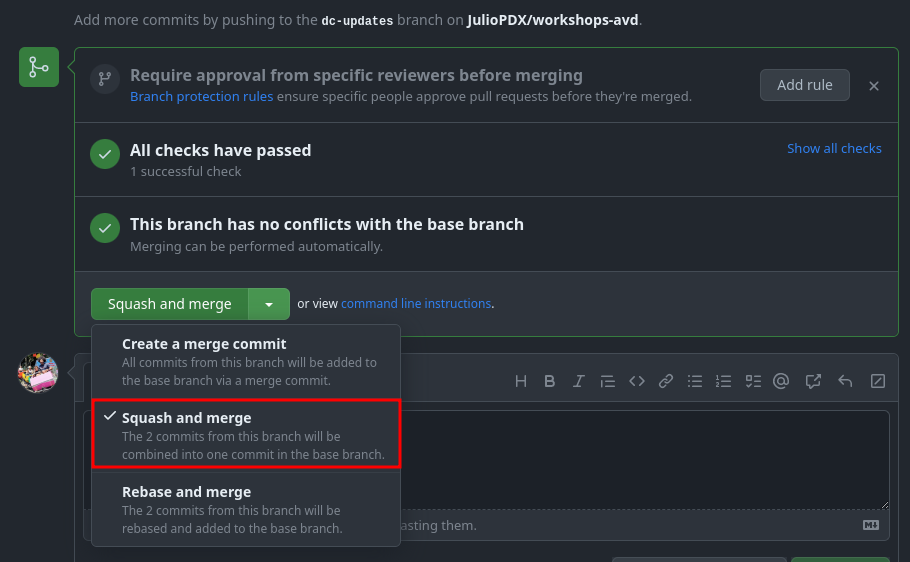
Task: Insert a quote block in the comment
Action: [x=607, y=381]
